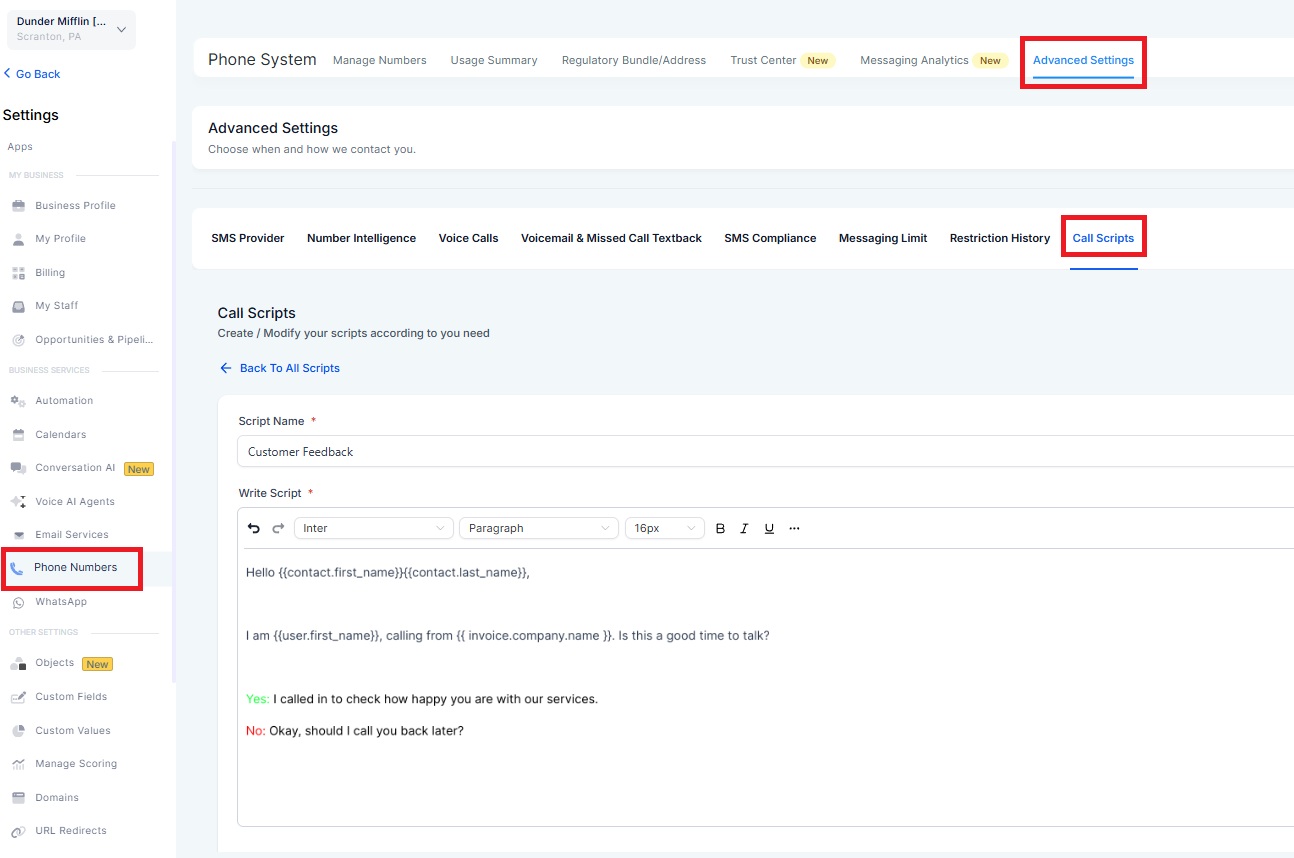This screenshot has height=858, width=1294.
Task: Undo the last script edit
Action: click(x=254, y=528)
